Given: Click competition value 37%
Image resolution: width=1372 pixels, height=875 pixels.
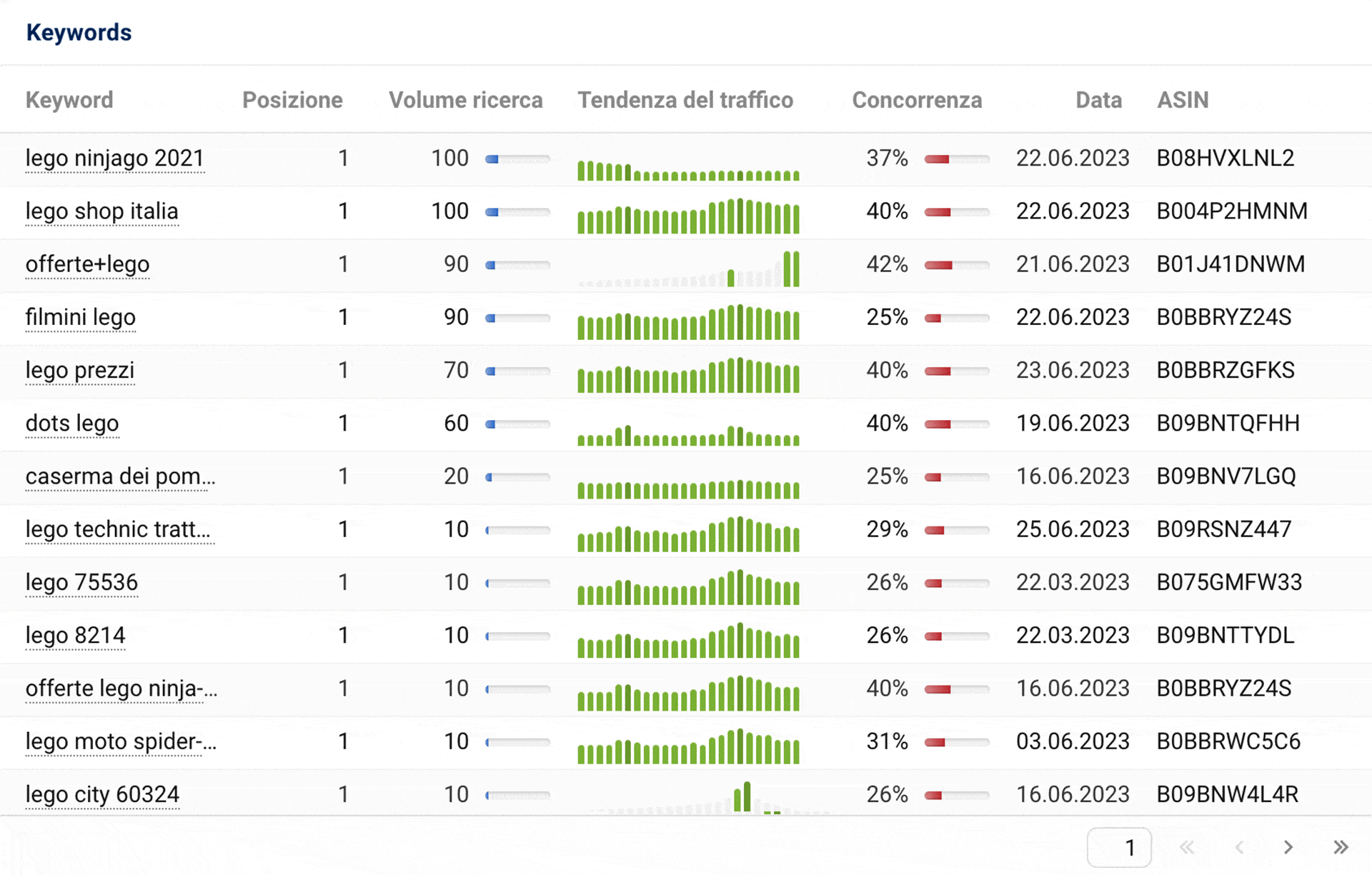Looking at the screenshot, I should (887, 158).
